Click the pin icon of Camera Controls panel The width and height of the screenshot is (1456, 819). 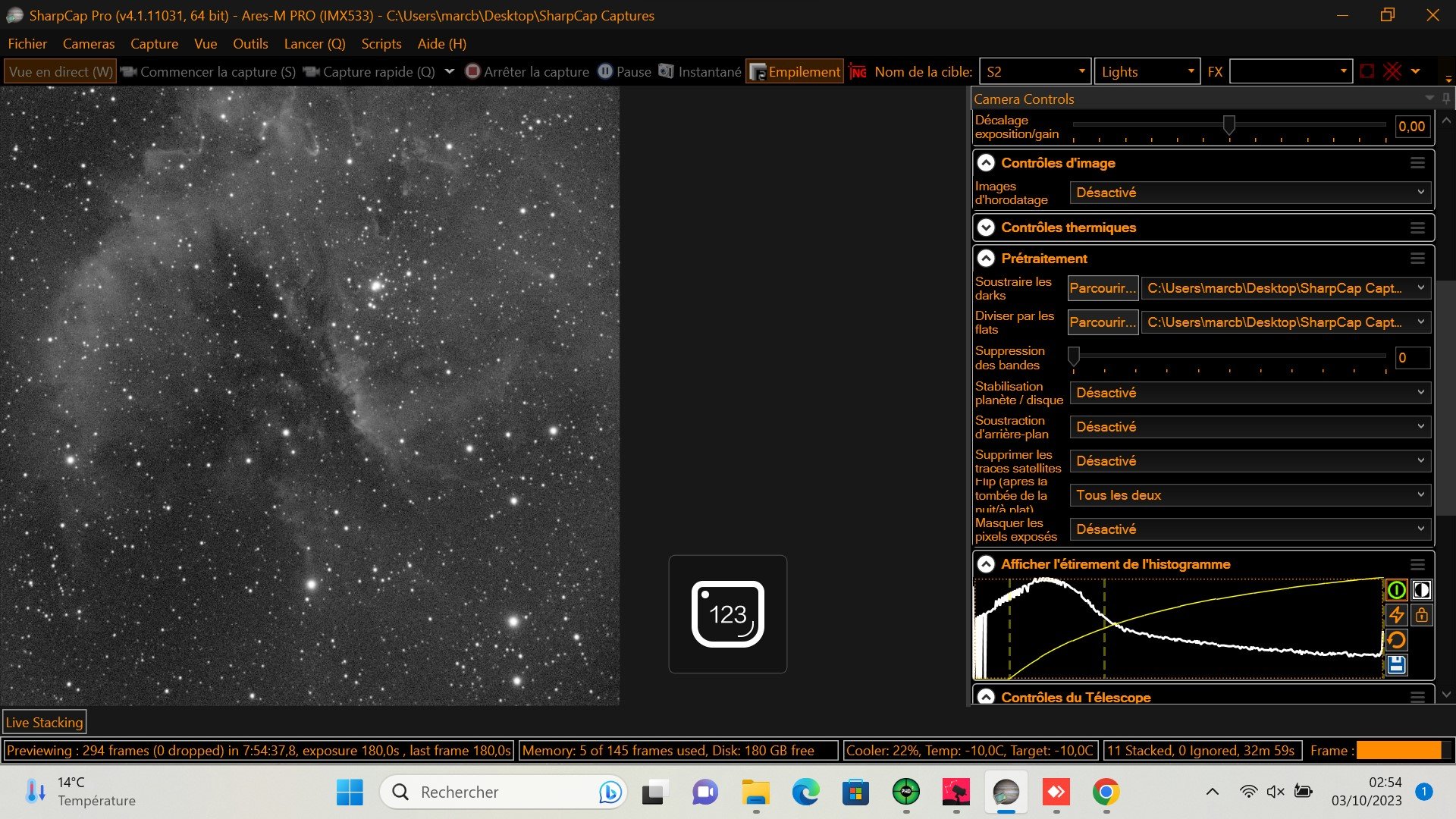(x=1446, y=99)
